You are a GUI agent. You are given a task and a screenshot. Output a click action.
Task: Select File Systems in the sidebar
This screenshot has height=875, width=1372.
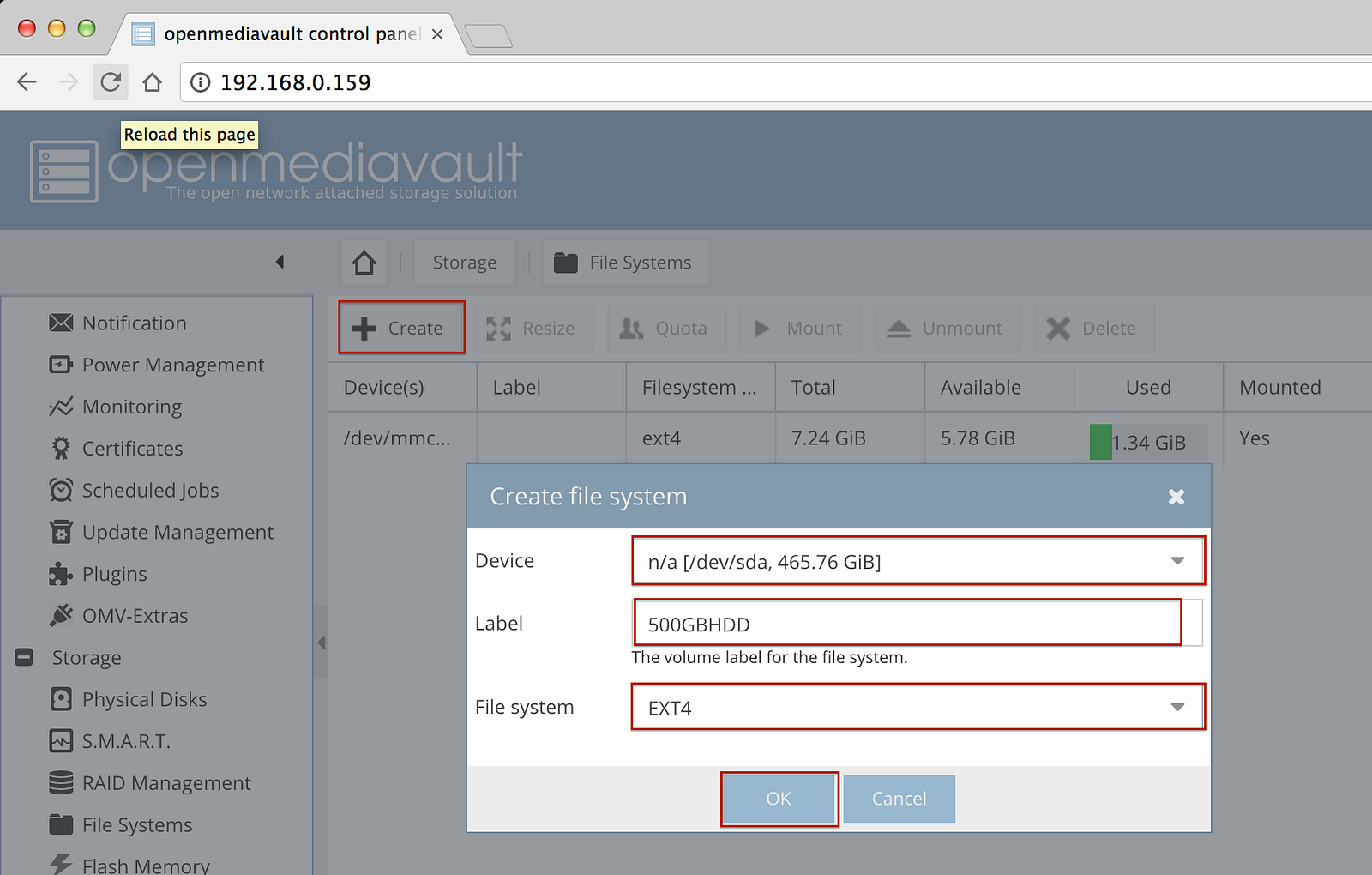point(137,825)
